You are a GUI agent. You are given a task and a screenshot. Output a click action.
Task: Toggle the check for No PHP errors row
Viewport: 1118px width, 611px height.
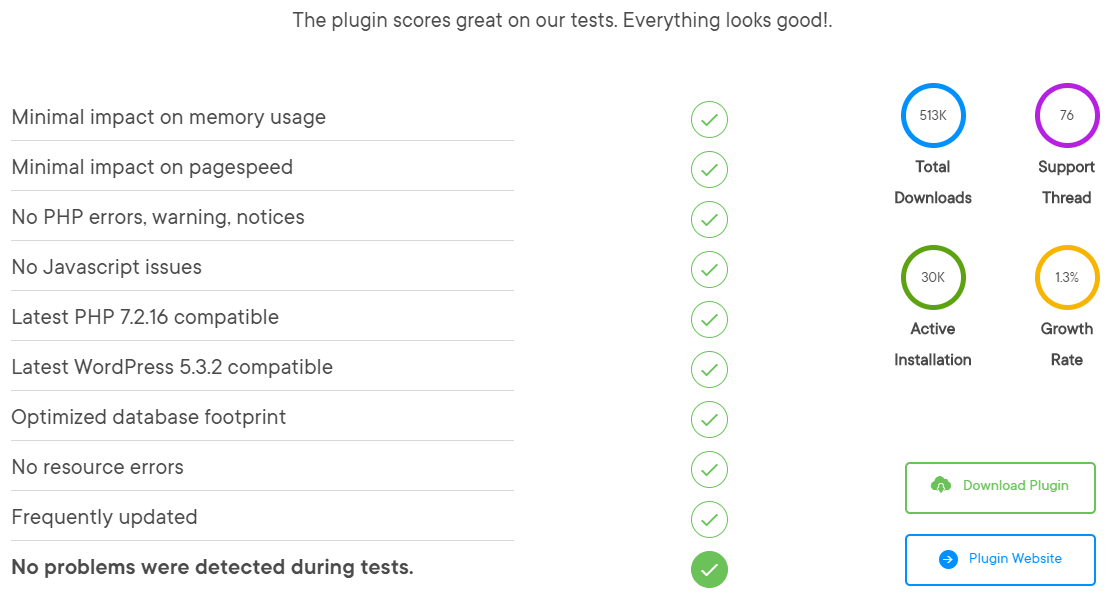[x=709, y=219]
